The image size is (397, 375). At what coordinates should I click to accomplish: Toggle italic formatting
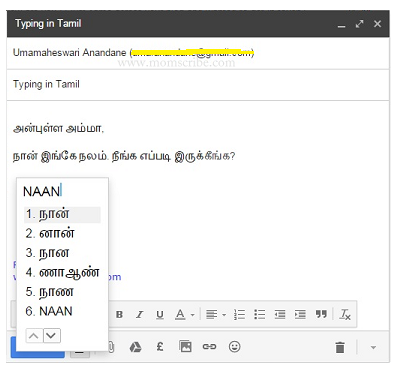(140, 314)
